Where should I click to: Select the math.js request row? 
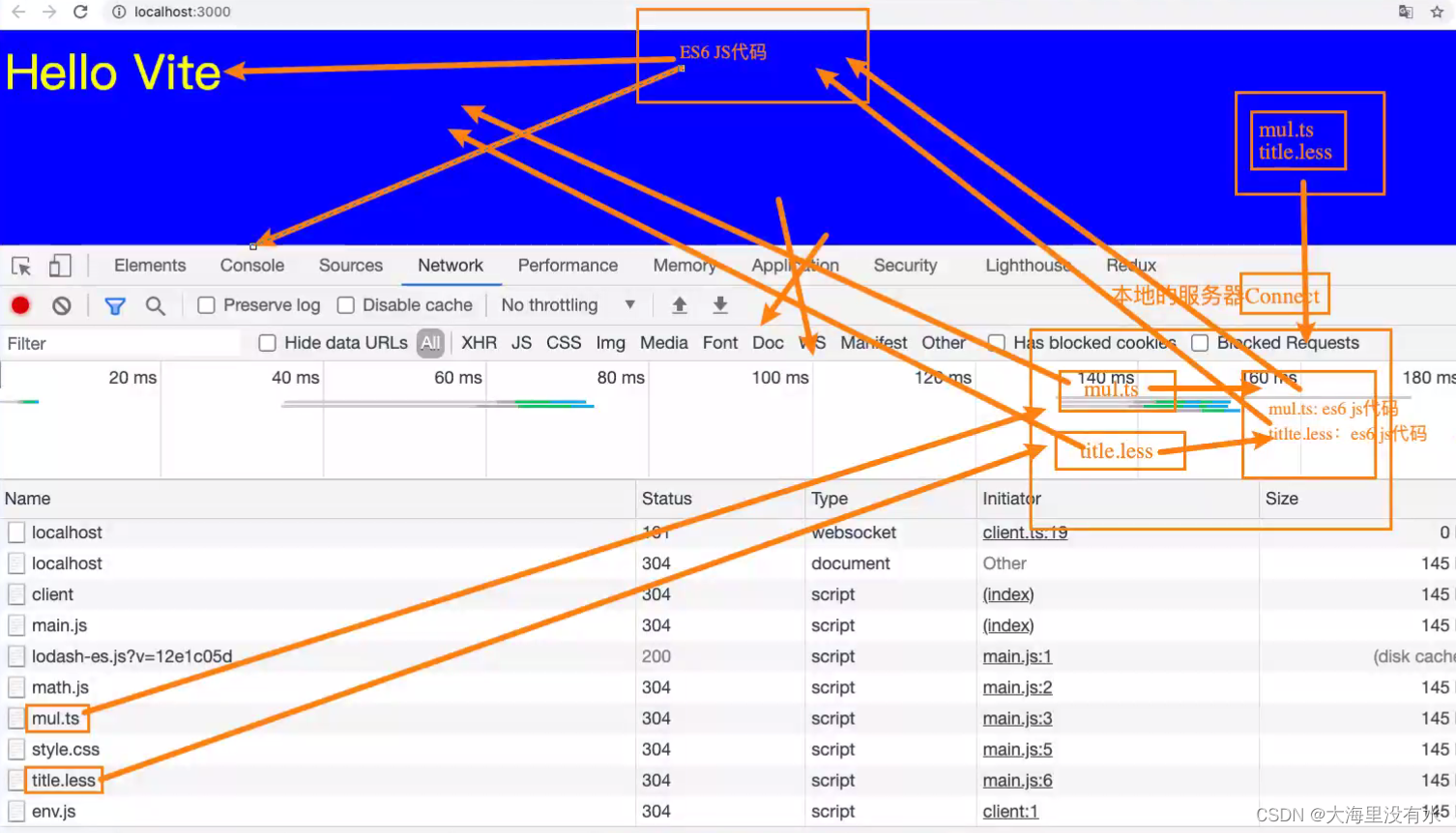(728, 687)
